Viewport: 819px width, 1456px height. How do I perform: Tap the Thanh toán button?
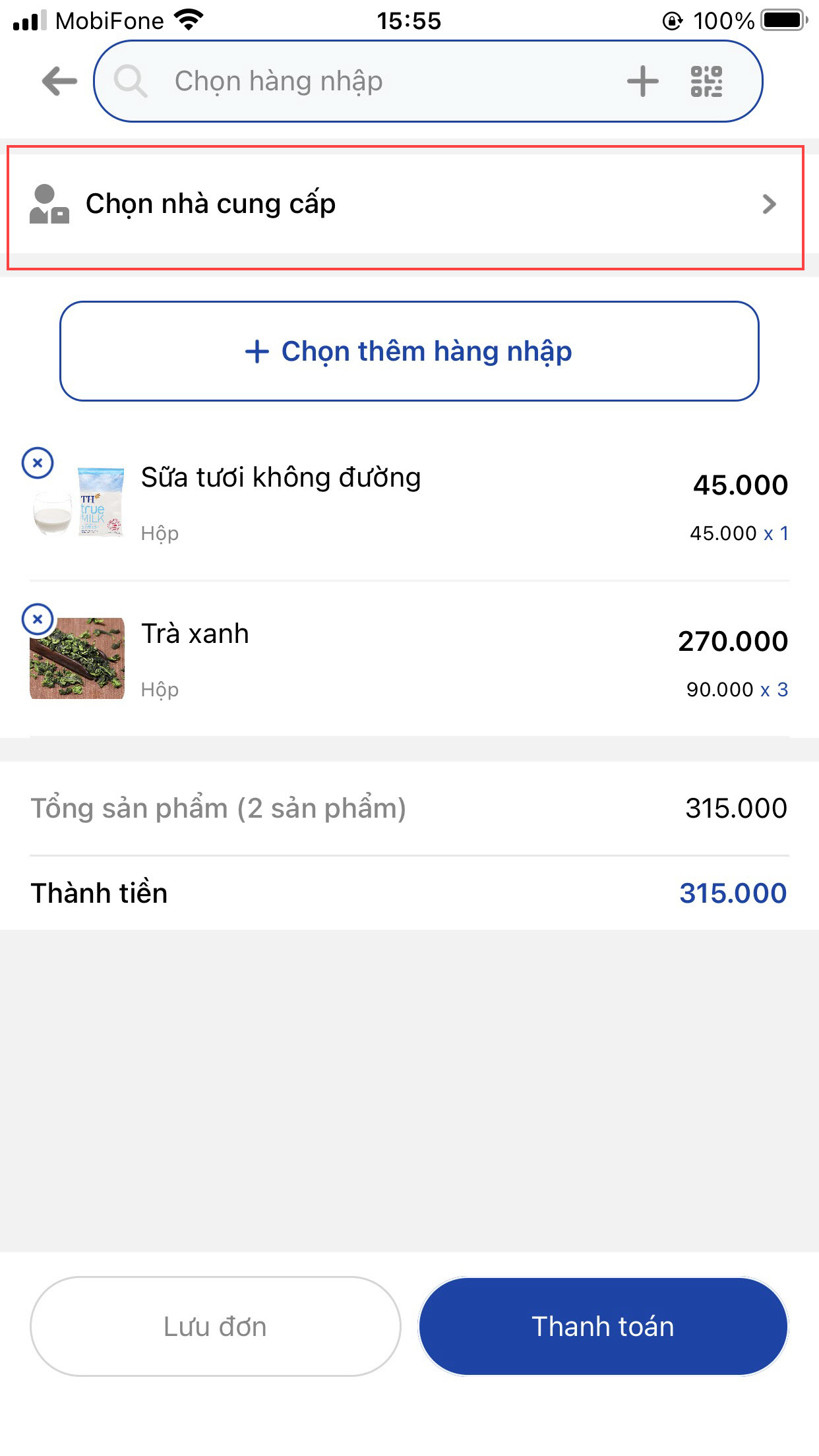click(x=603, y=1326)
